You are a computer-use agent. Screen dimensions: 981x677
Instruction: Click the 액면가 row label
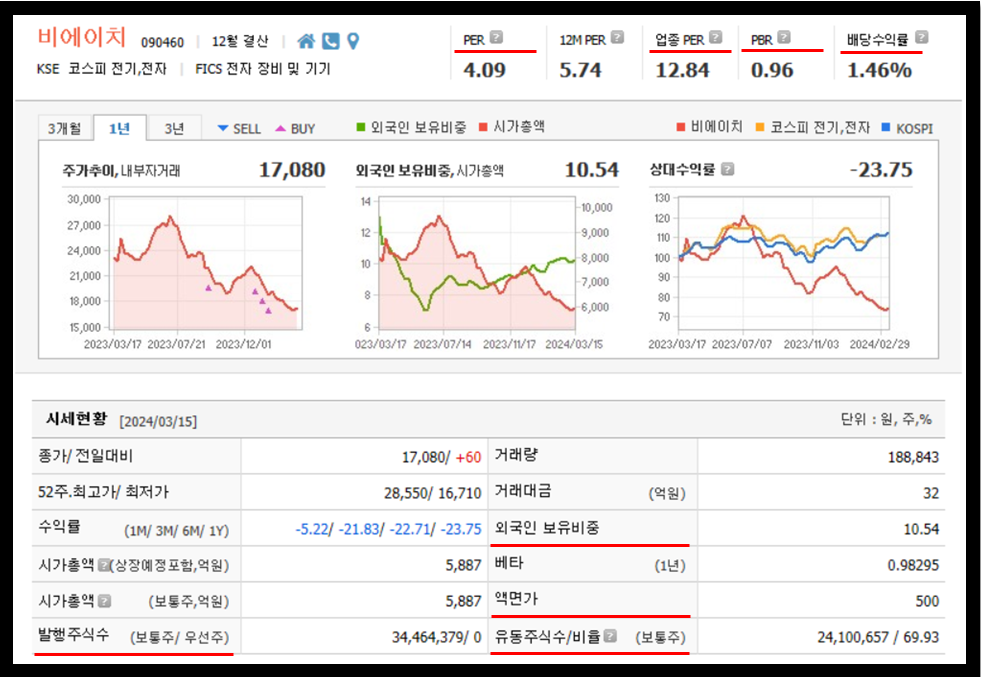tap(516, 599)
